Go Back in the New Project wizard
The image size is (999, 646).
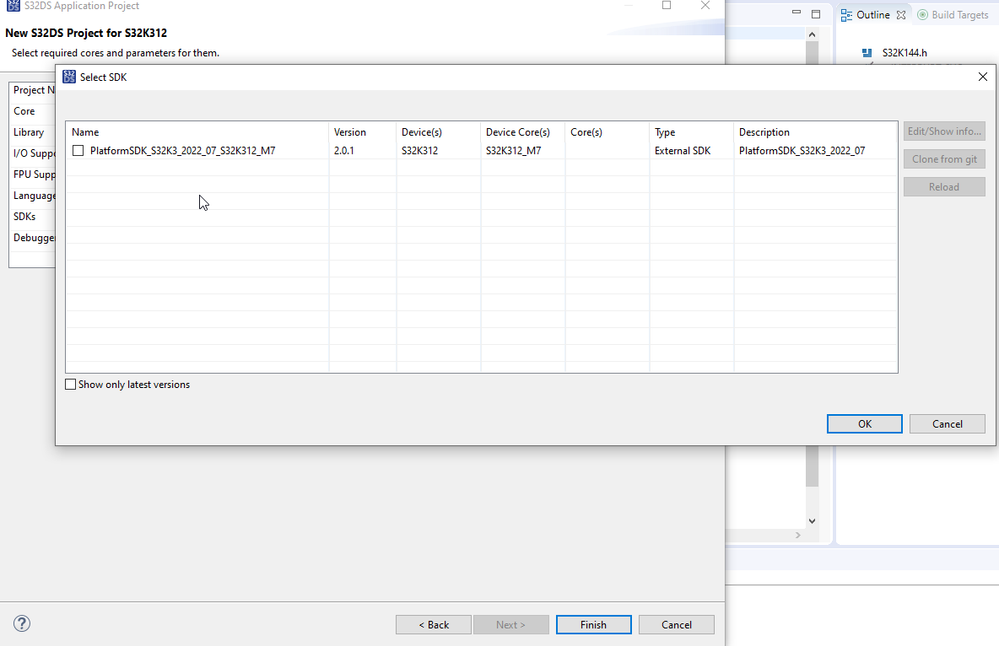pos(433,624)
